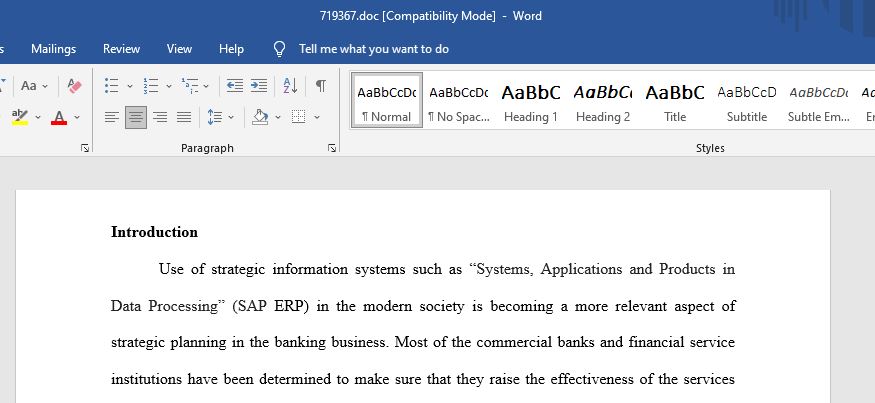Apply the Heading 1 style

[x=531, y=100]
